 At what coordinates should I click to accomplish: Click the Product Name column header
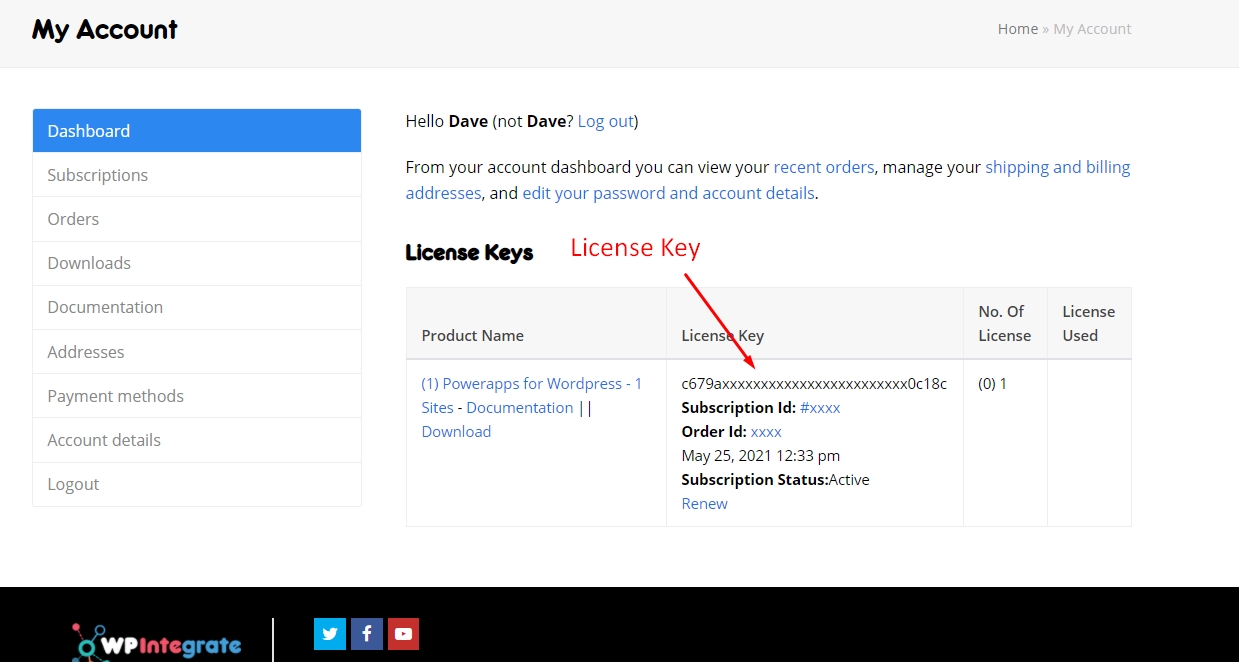[472, 335]
